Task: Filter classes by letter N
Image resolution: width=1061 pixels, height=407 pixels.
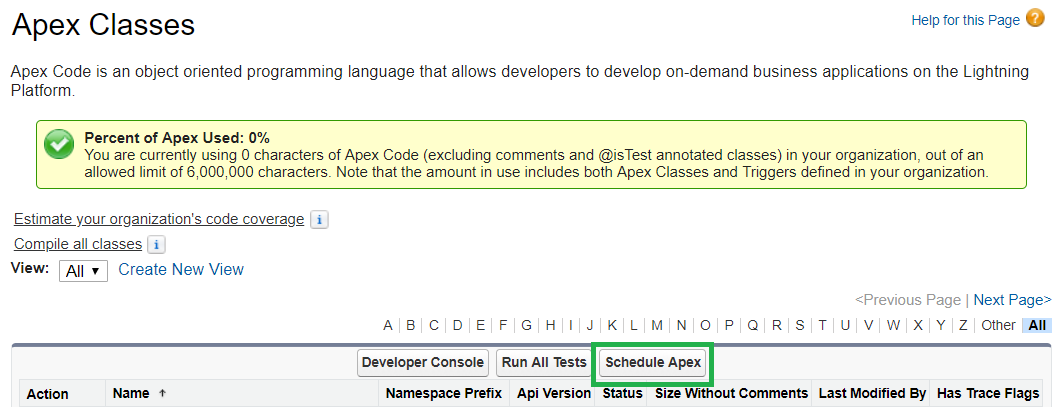Action: (681, 326)
